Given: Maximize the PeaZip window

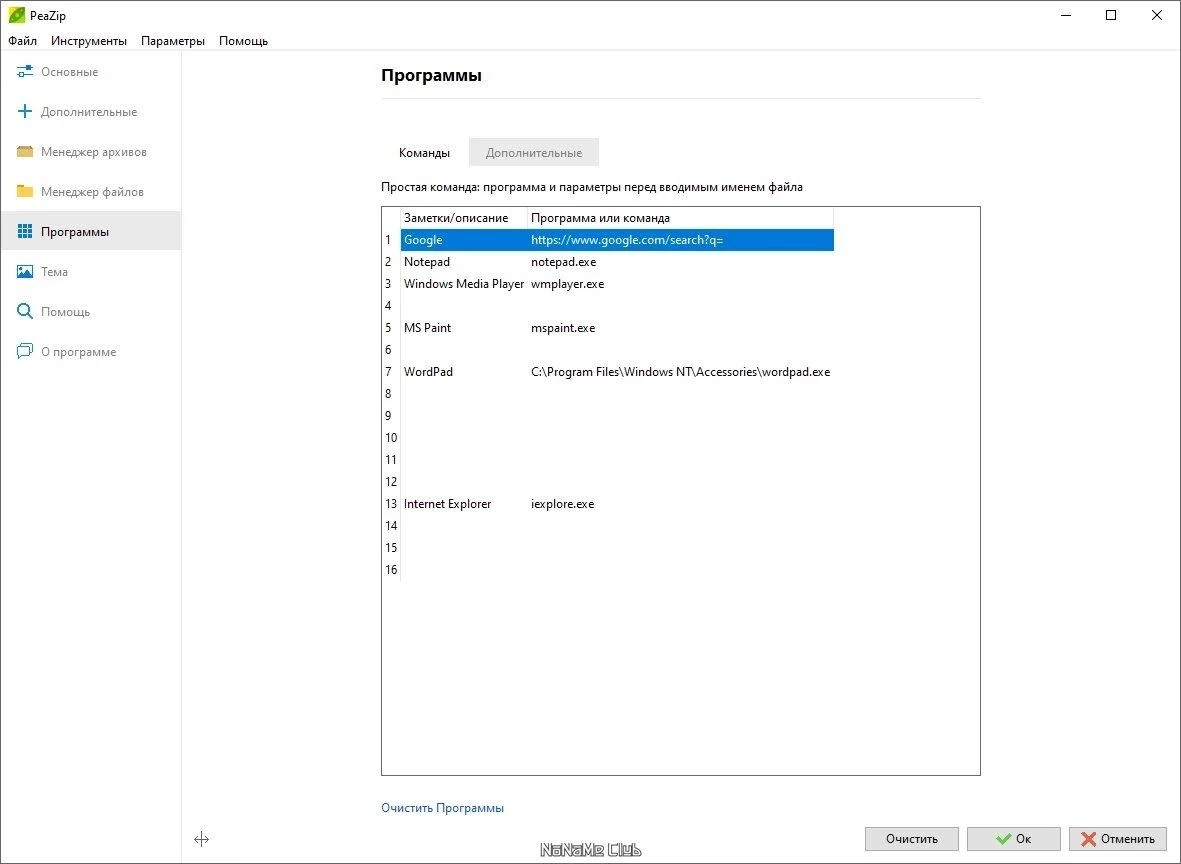Looking at the screenshot, I should 1111,15.
